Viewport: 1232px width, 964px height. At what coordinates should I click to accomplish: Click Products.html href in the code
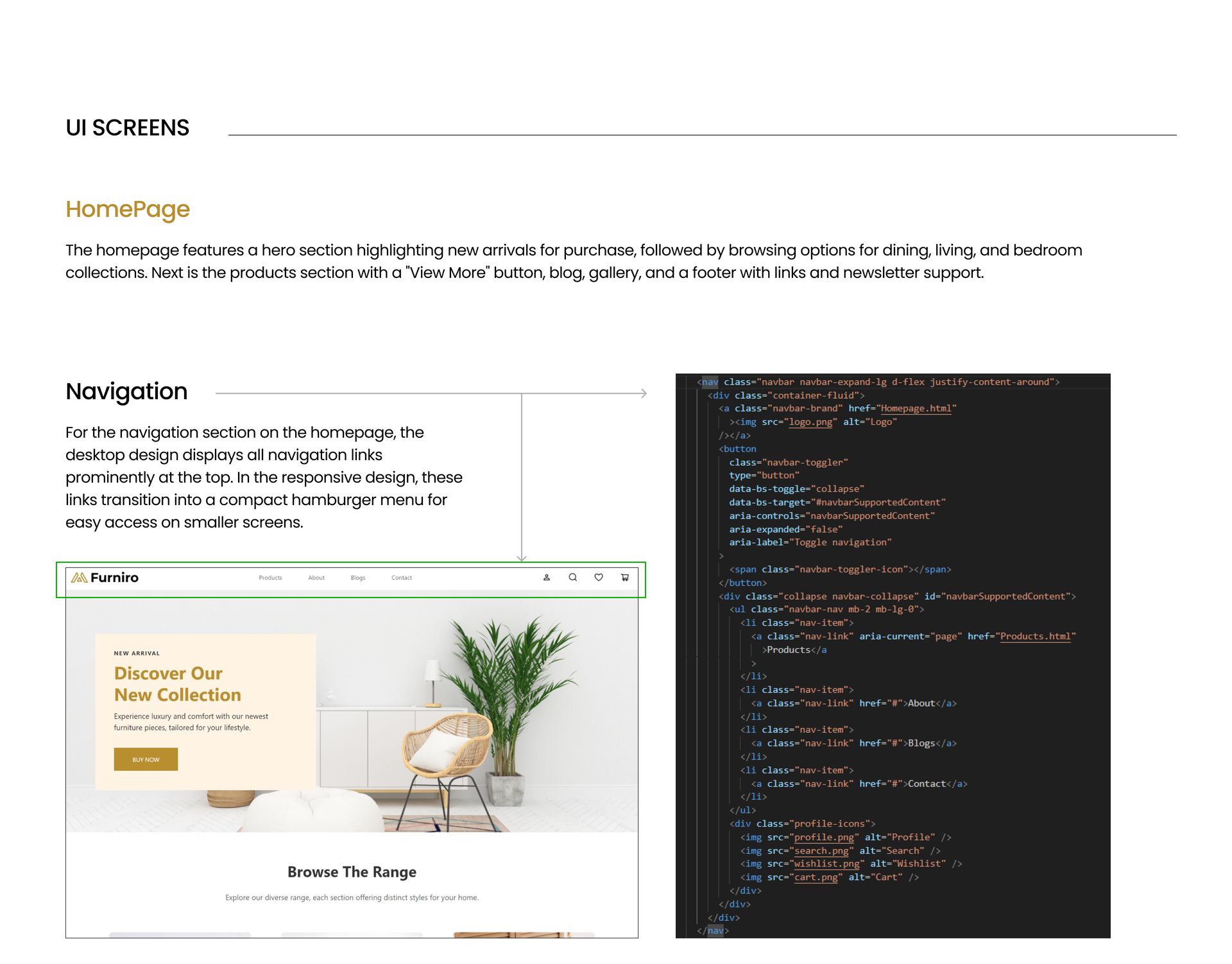[x=1036, y=636]
